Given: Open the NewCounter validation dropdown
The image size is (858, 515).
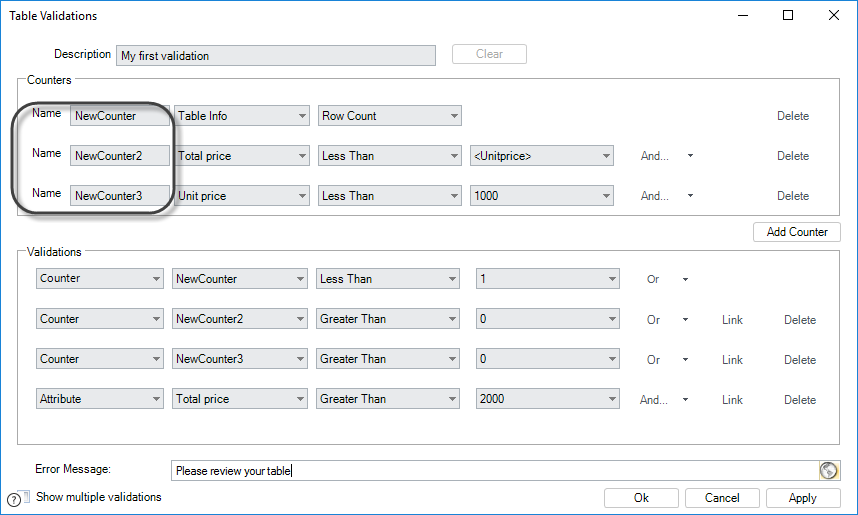Looking at the screenshot, I should pos(240,278).
